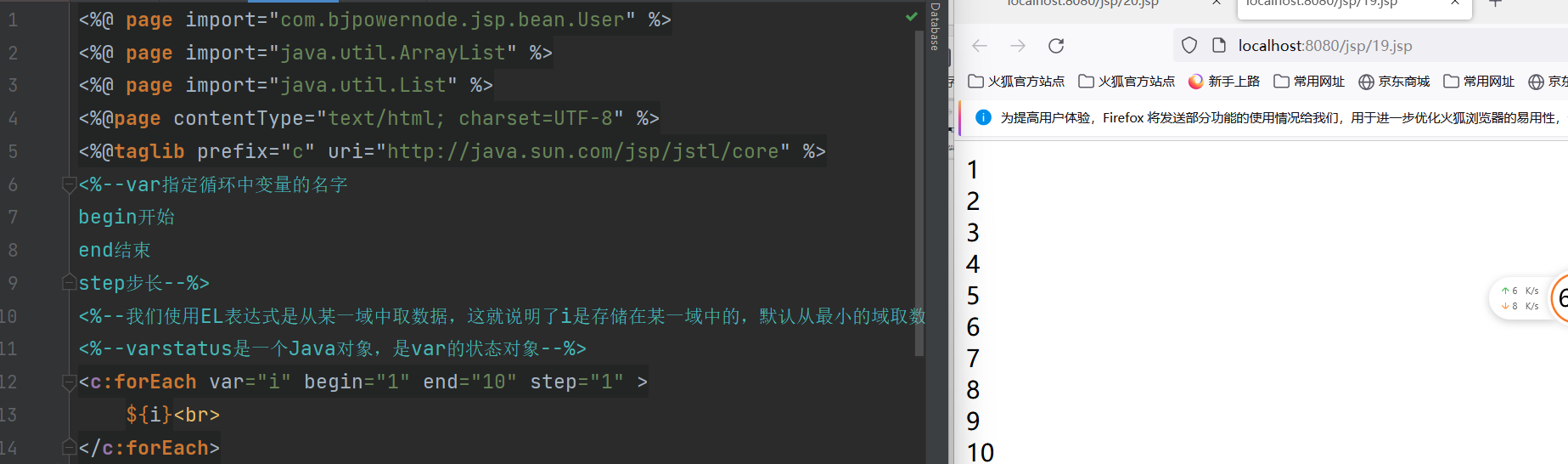Go forward in the Firefox browser
Viewport: 1568px width, 464px height.
coord(1018,46)
